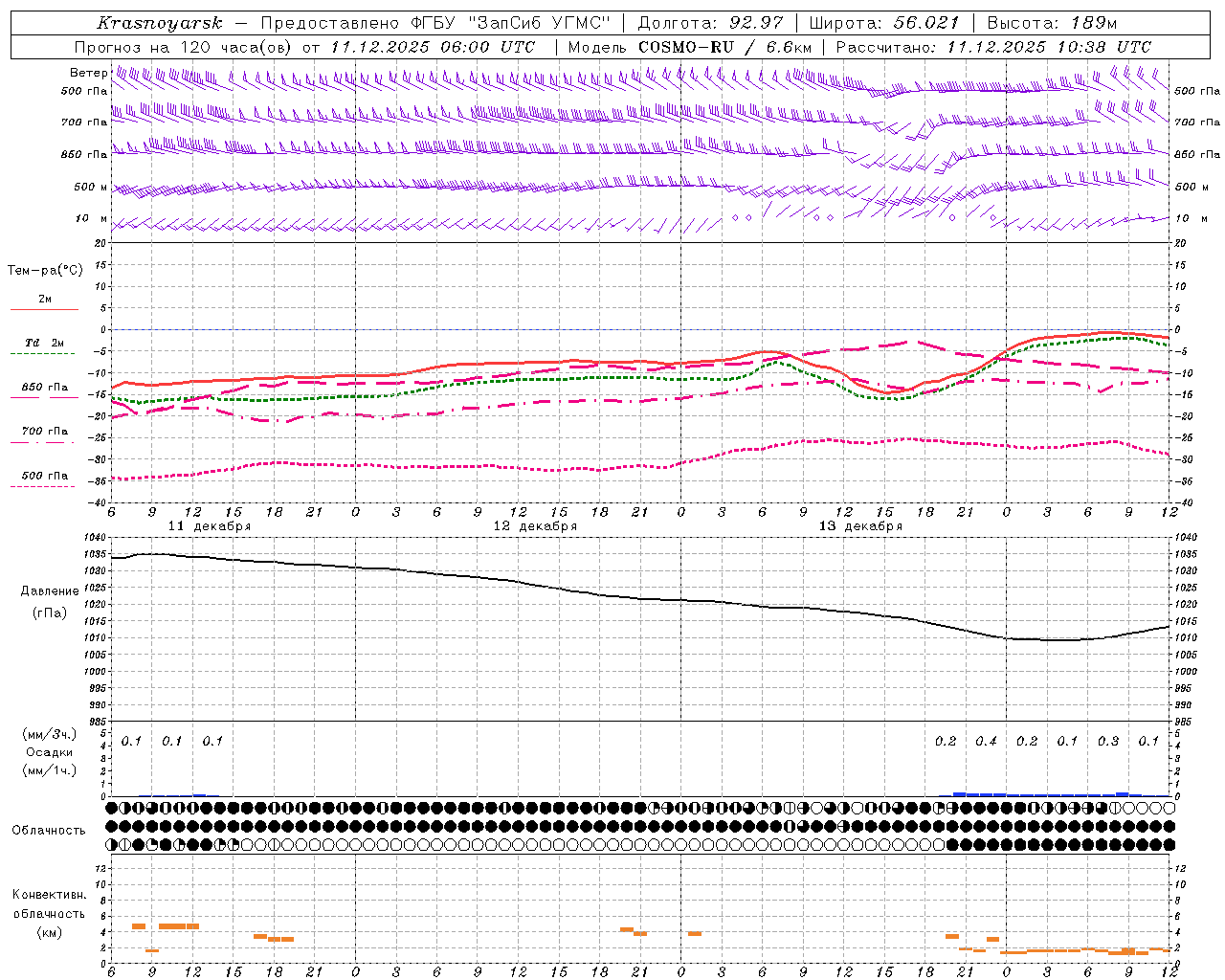The width and height of the screenshot is (1225, 980).
Task: Click the '13 декабря' date label
Action: tap(860, 526)
